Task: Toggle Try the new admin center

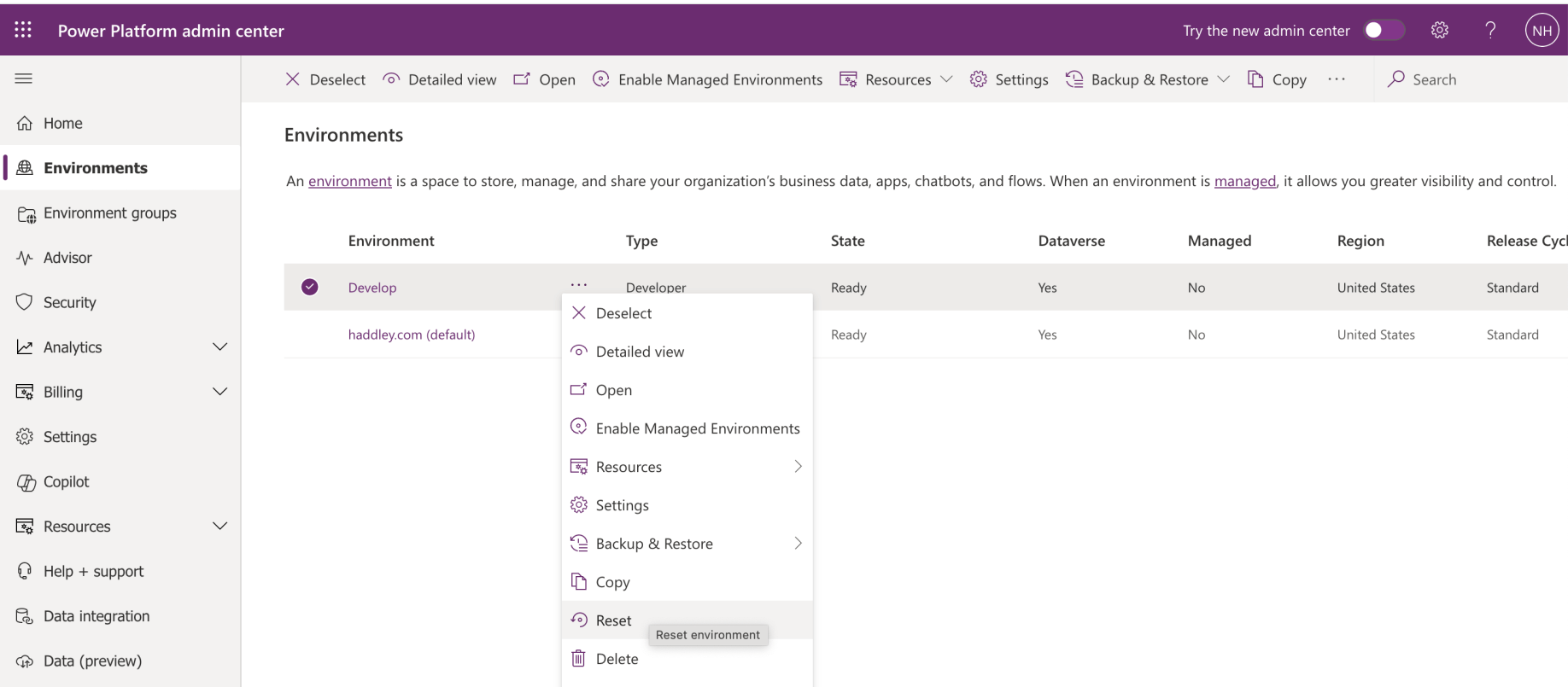Action: (1383, 31)
